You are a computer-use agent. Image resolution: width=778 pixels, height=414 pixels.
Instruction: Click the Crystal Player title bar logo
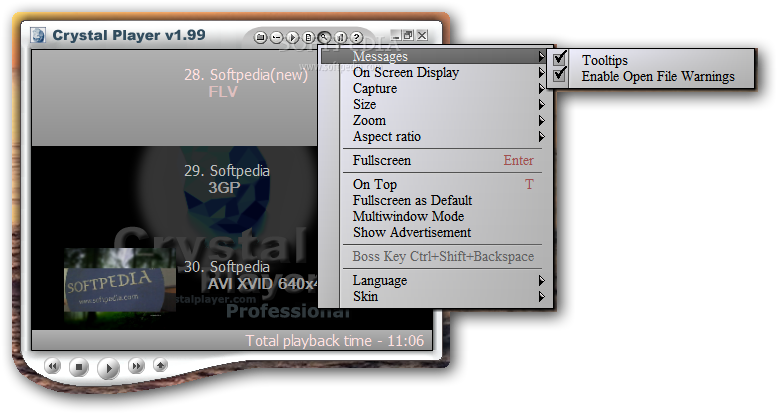38,35
